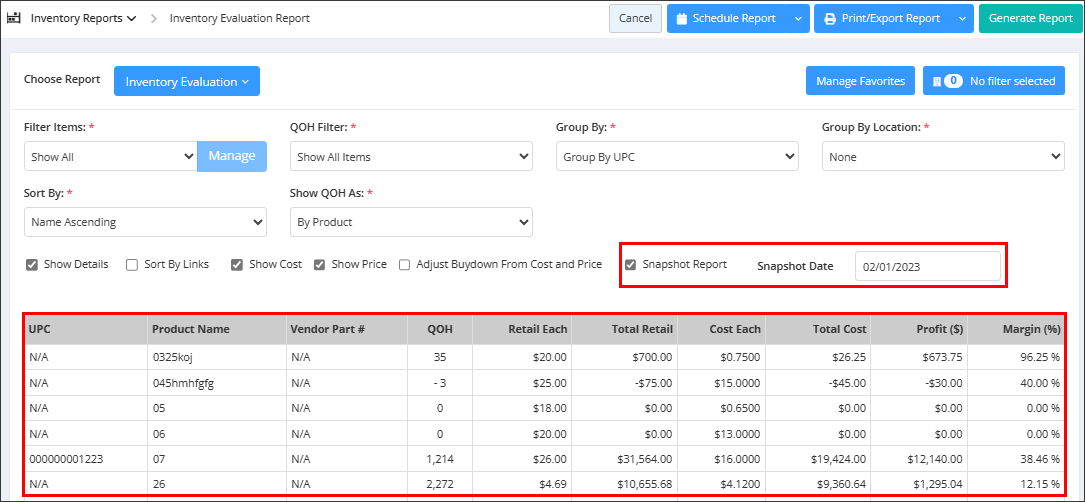Click the filter icon beside No filter selected
The image size is (1085, 502).
pyautogui.click(x=937, y=81)
